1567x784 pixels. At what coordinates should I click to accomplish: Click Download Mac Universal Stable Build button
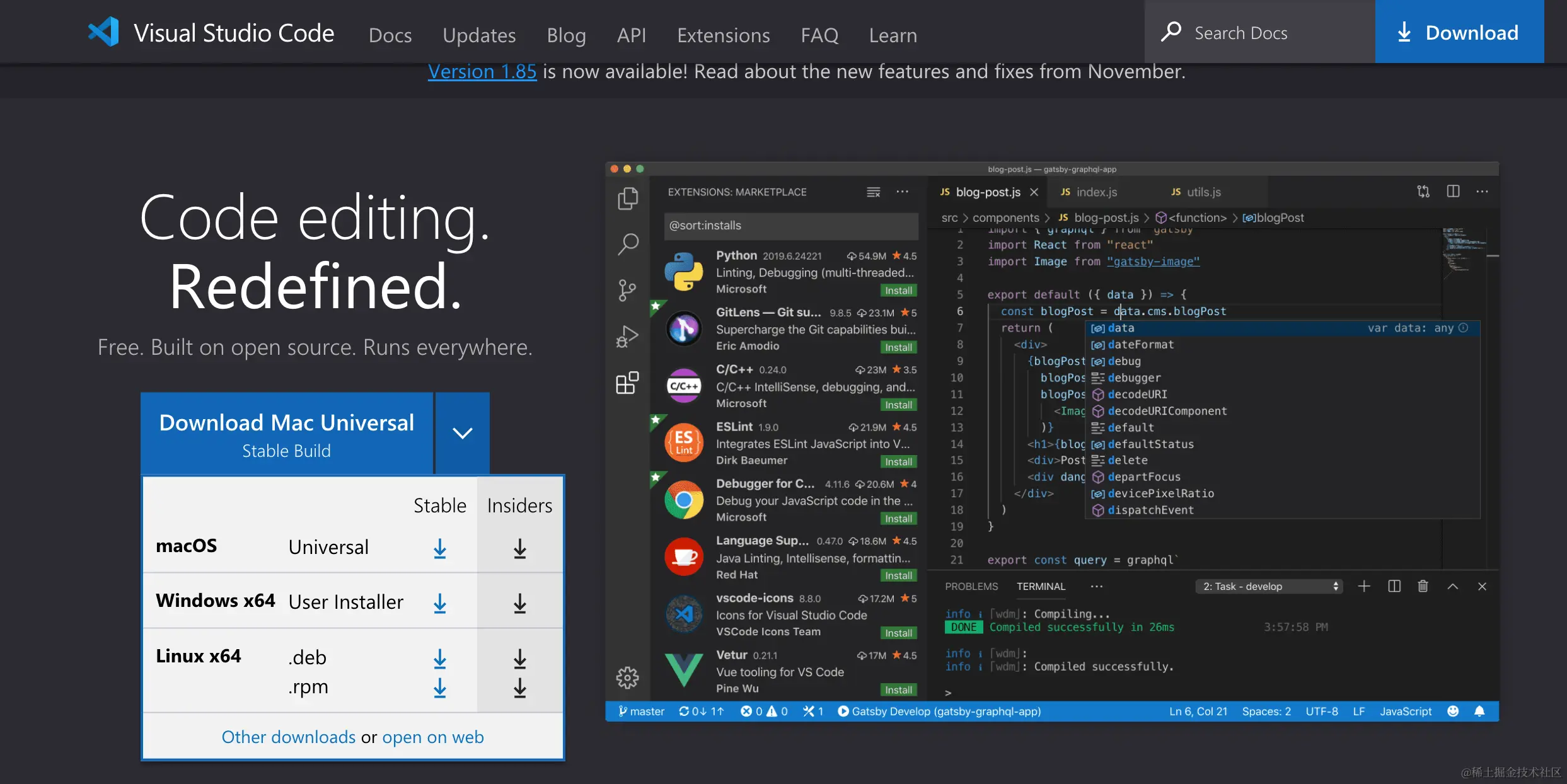[x=287, y=434]
